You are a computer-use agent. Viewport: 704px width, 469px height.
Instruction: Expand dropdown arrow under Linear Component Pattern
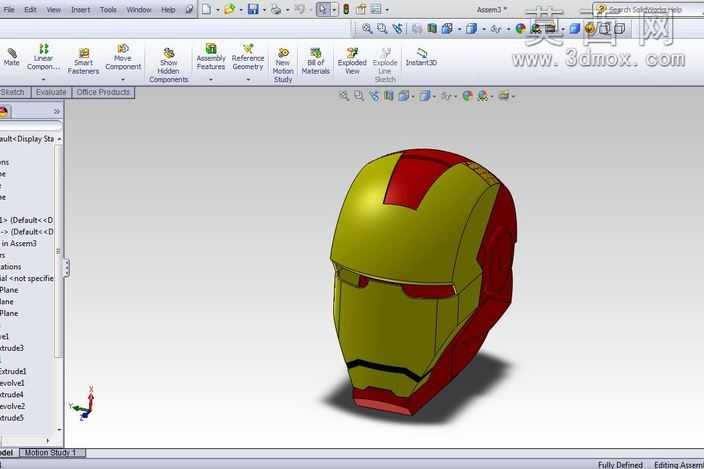[44, 79]
